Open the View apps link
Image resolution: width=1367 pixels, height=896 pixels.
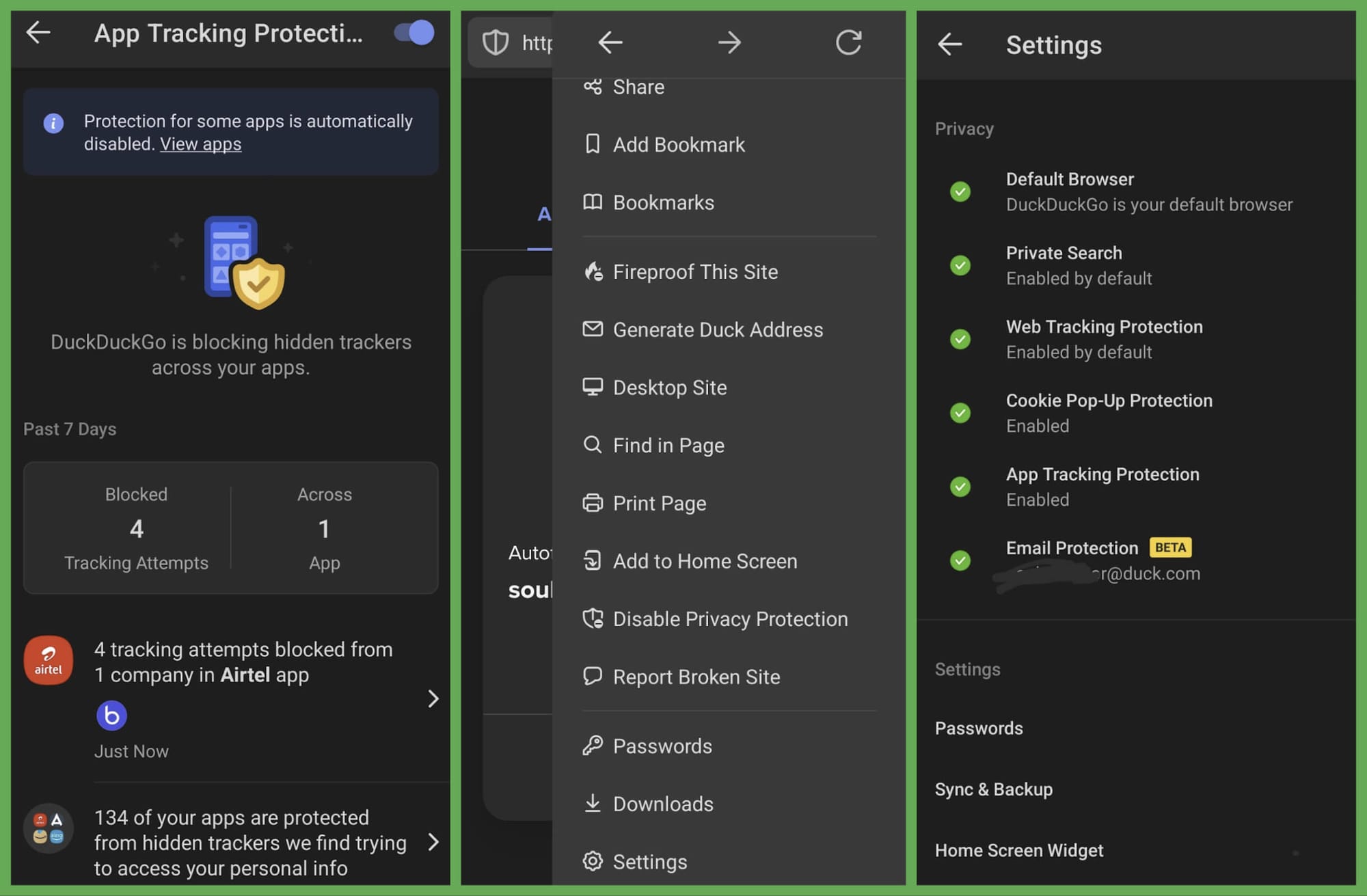[200, 144]
